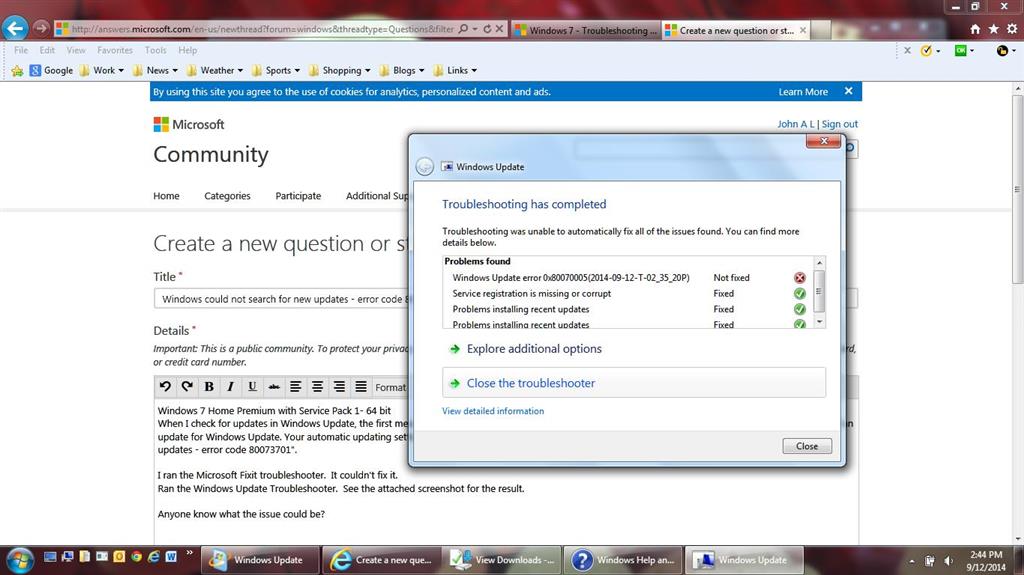Screen dimensions: 1024x575
Task: Expand the Blogs favorites folder
Action: (401, 71)
